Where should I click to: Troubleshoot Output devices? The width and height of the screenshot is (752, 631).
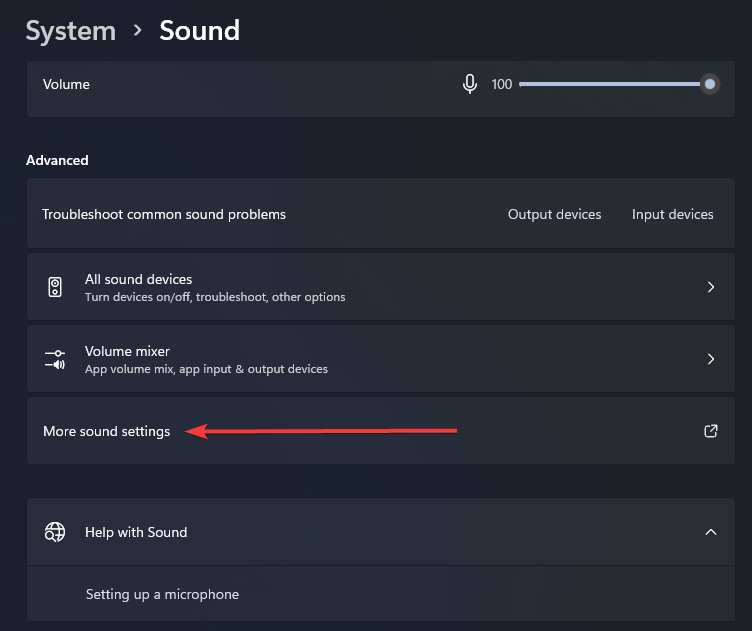(554, 214)
